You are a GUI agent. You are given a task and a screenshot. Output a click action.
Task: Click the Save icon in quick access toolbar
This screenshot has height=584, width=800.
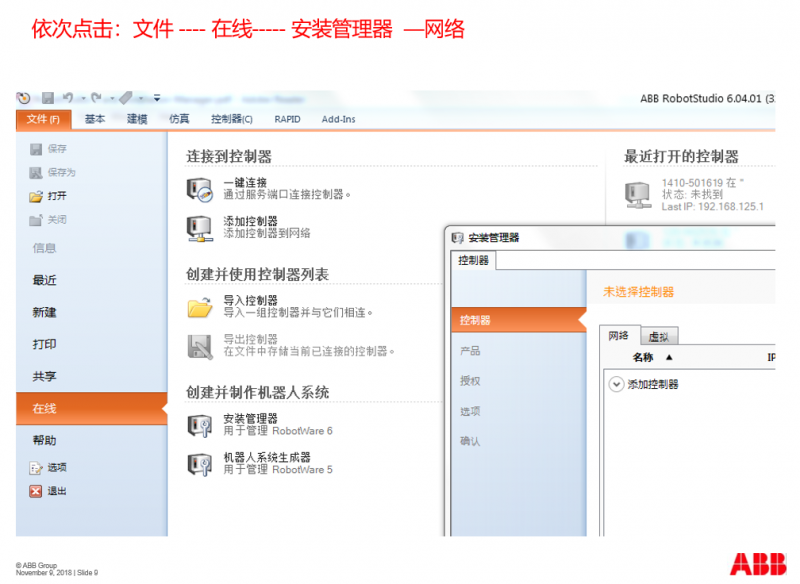coord(48,97)
